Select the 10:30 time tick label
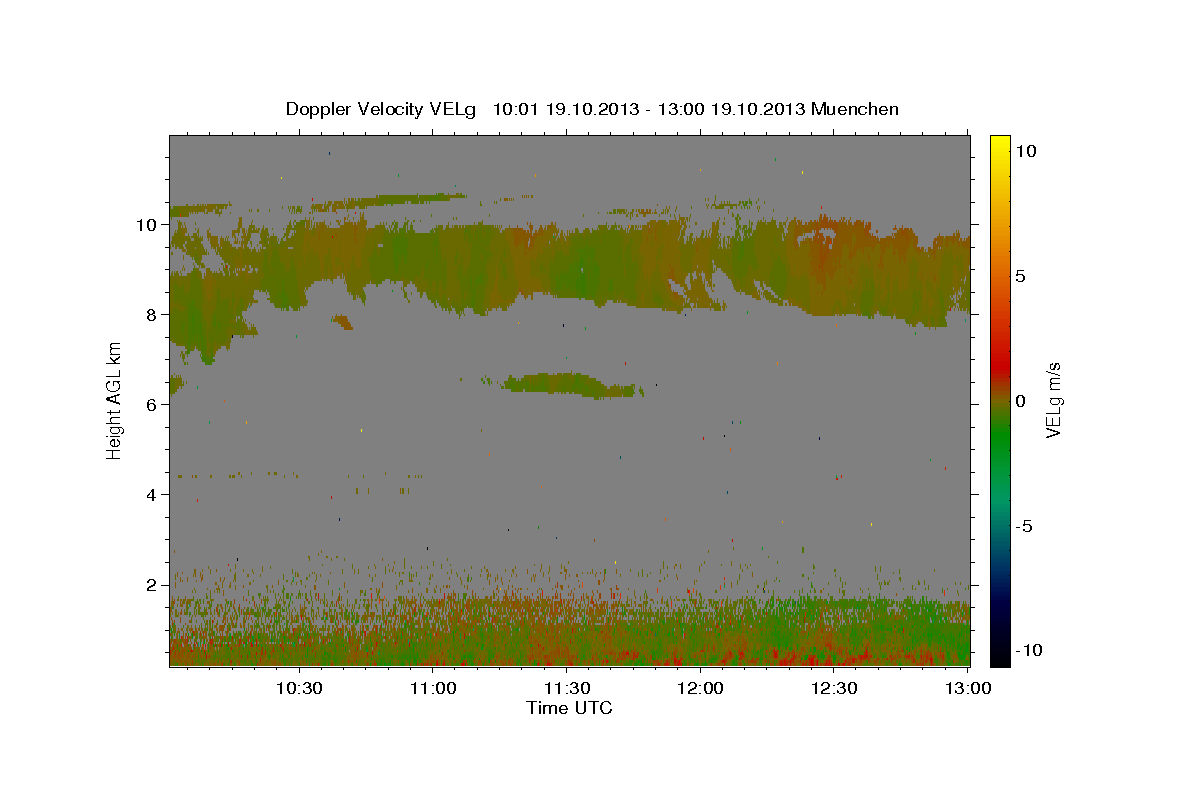 [x=299, y=688]
